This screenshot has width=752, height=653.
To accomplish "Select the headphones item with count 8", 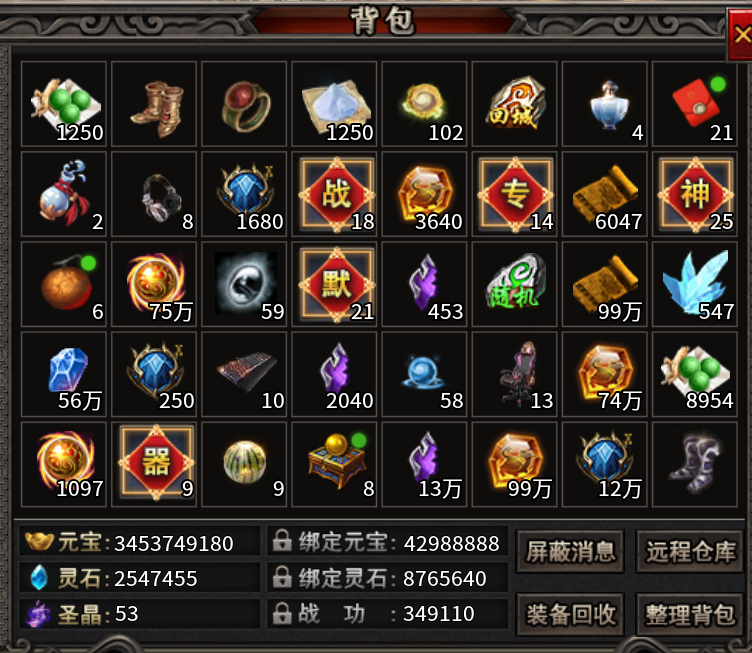I will click(x=154, y=194).
